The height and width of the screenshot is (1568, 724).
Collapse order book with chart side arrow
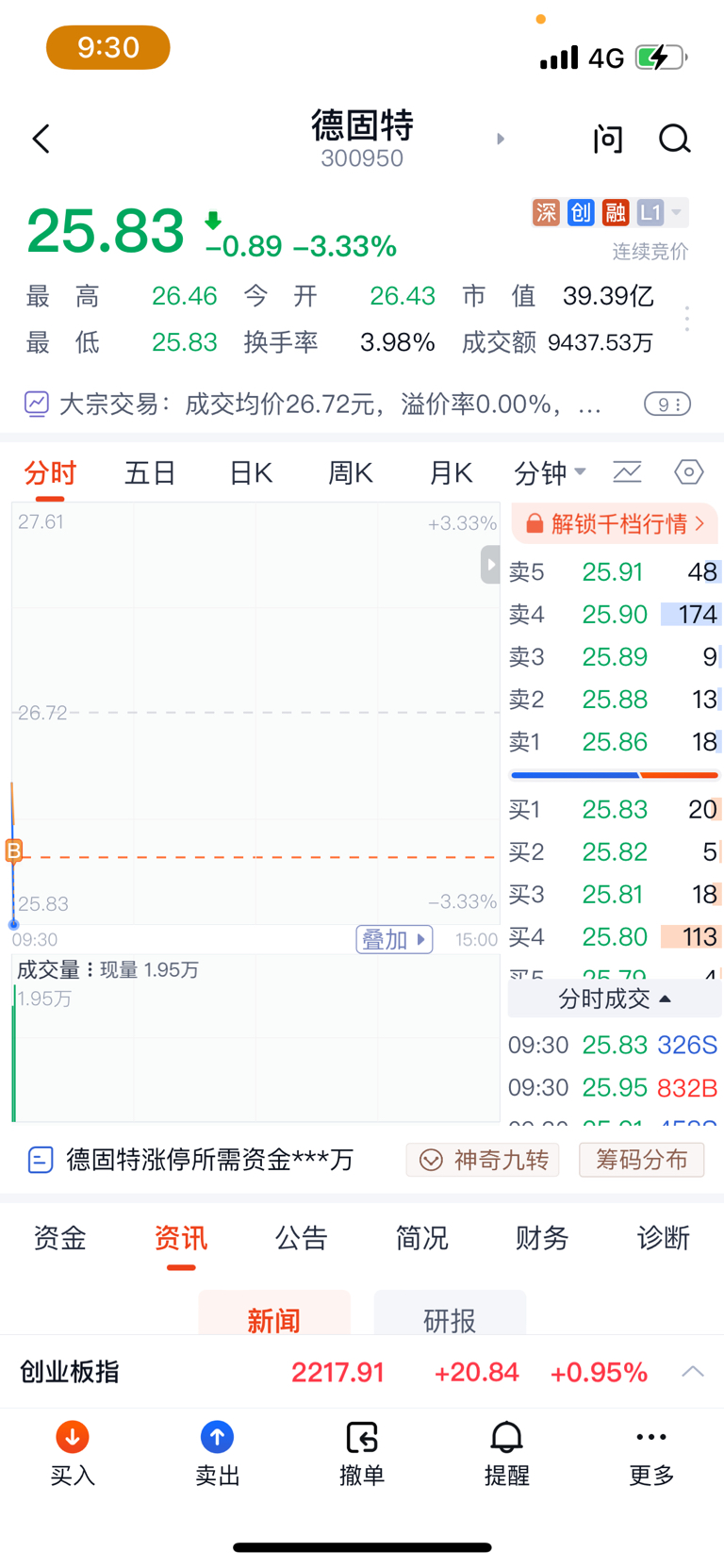point(490,565)
